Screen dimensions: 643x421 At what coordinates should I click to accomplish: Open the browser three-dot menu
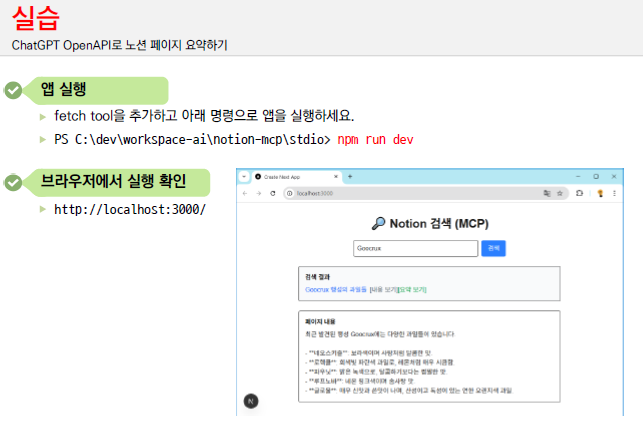click(x=614, y=193)
